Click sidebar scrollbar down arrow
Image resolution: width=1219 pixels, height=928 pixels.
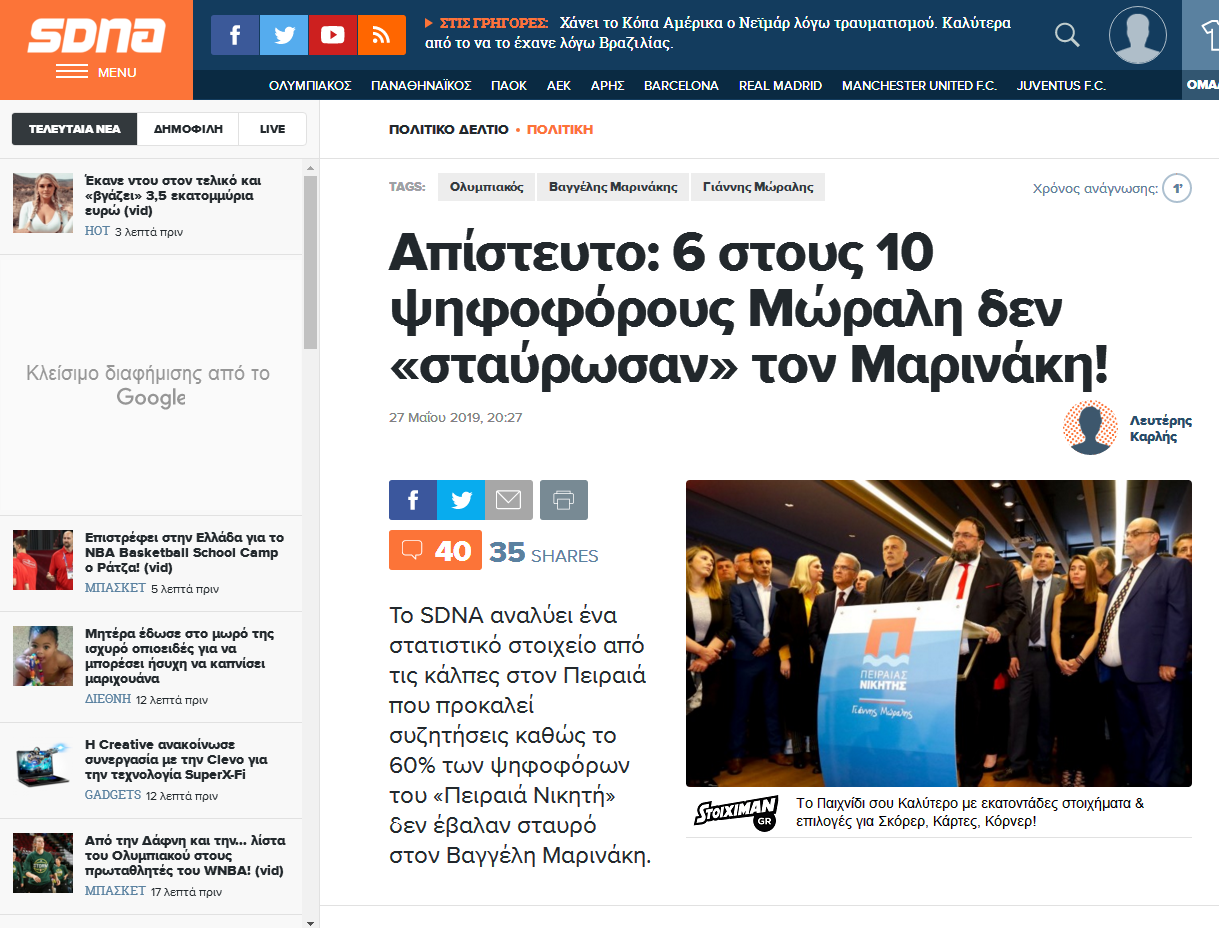310,921
